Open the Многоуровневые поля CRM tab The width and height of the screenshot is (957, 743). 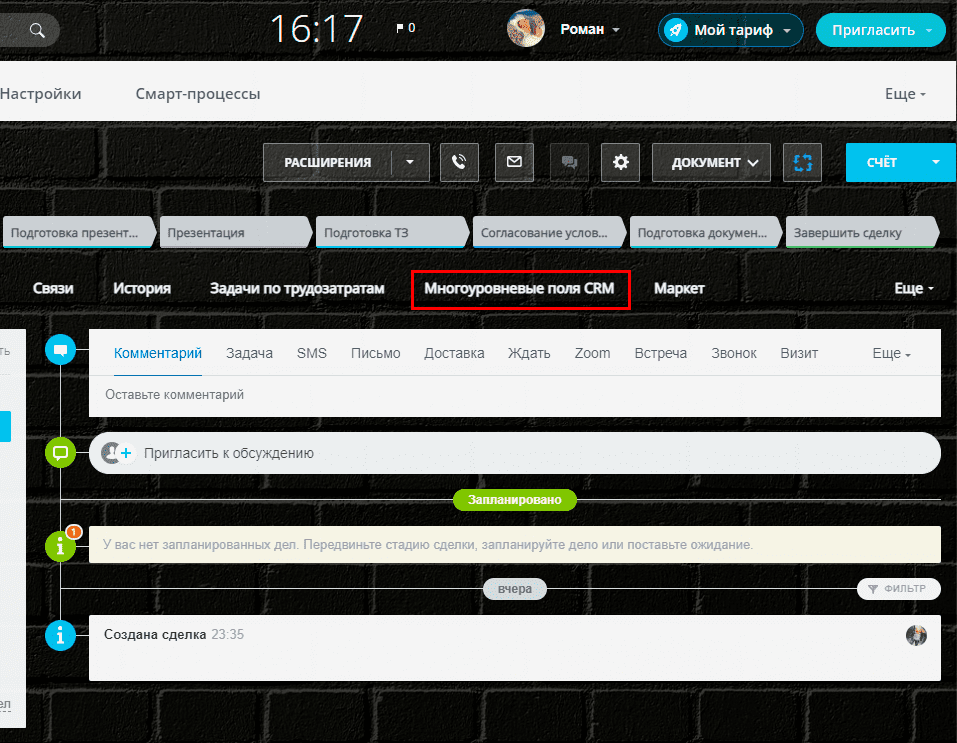tap(519, 289)
